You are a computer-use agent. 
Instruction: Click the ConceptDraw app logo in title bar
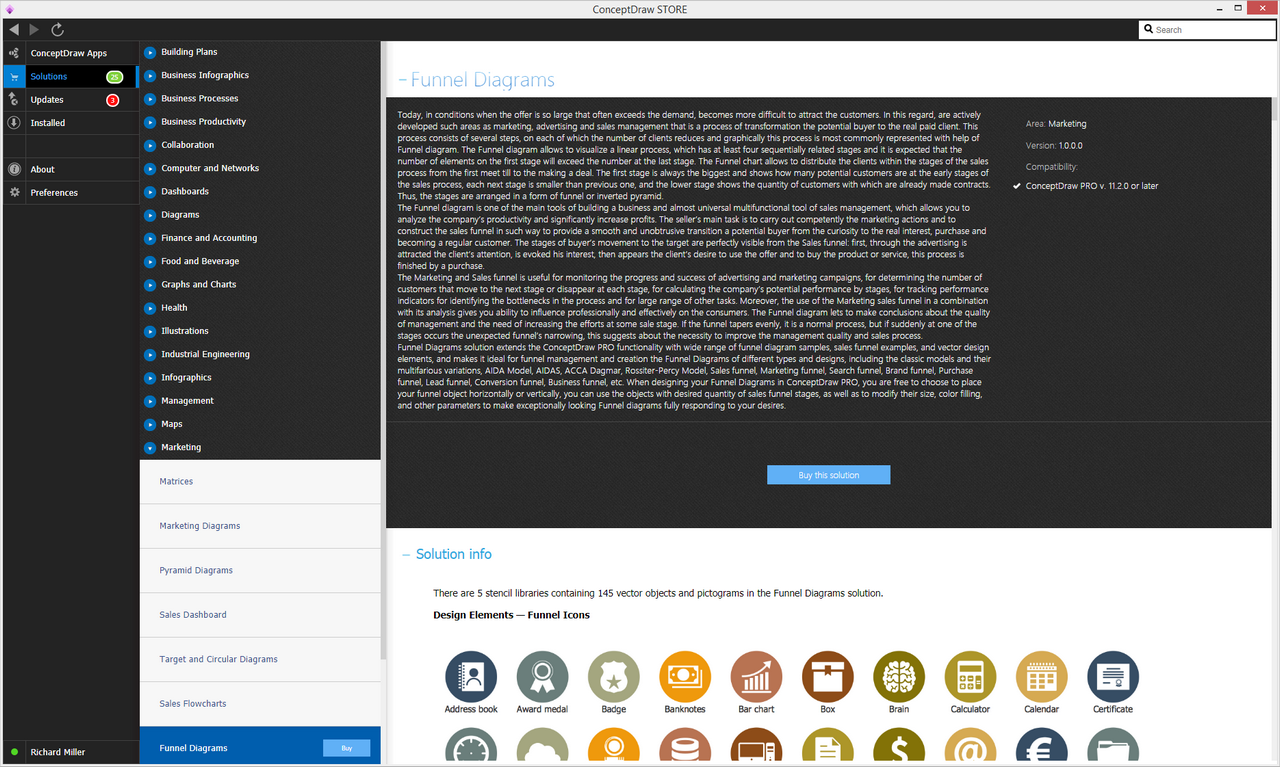(x=9, y=9)
